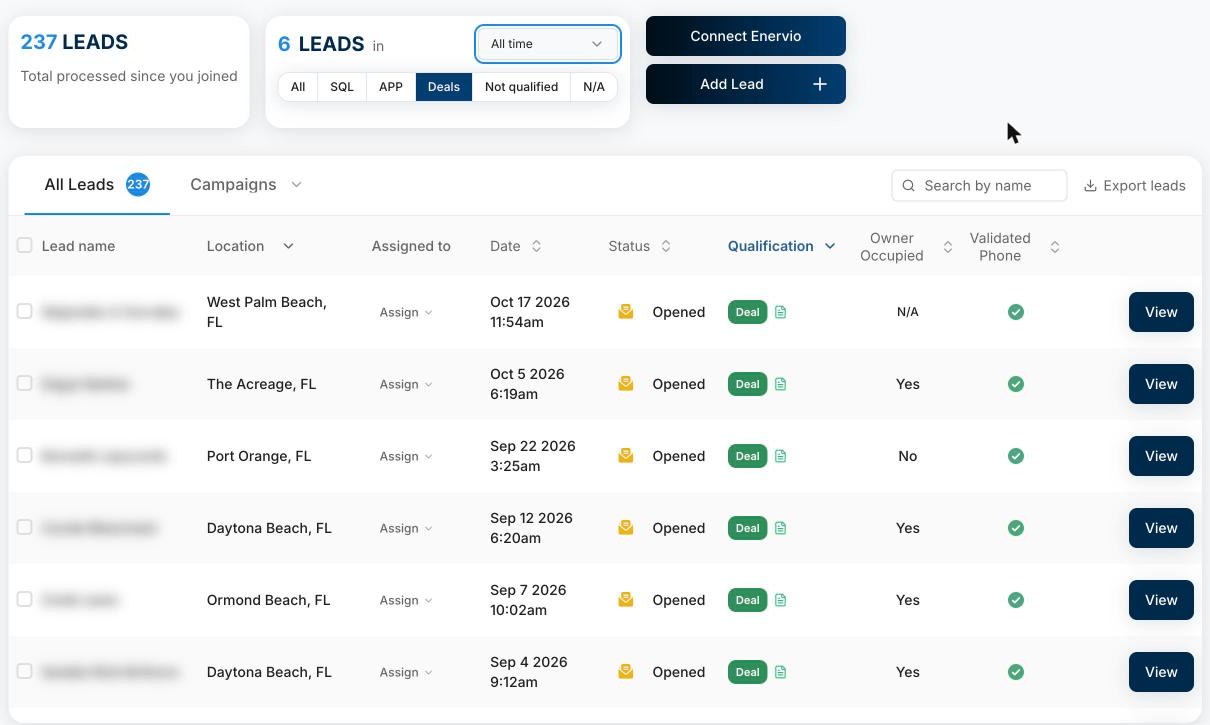Switch to the All Leads tab

97,185
